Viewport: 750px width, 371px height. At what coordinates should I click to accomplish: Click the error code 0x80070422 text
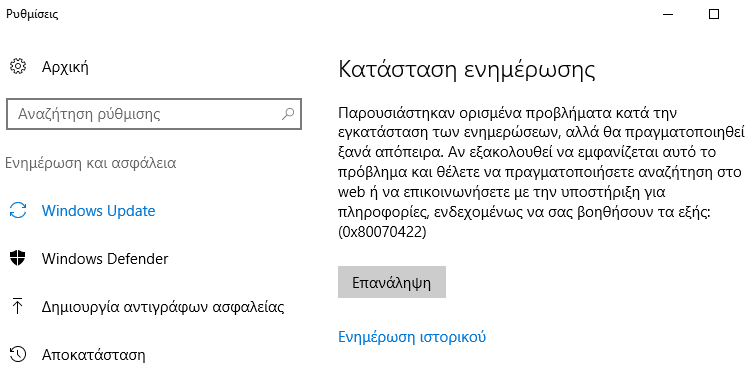point(382,232)
